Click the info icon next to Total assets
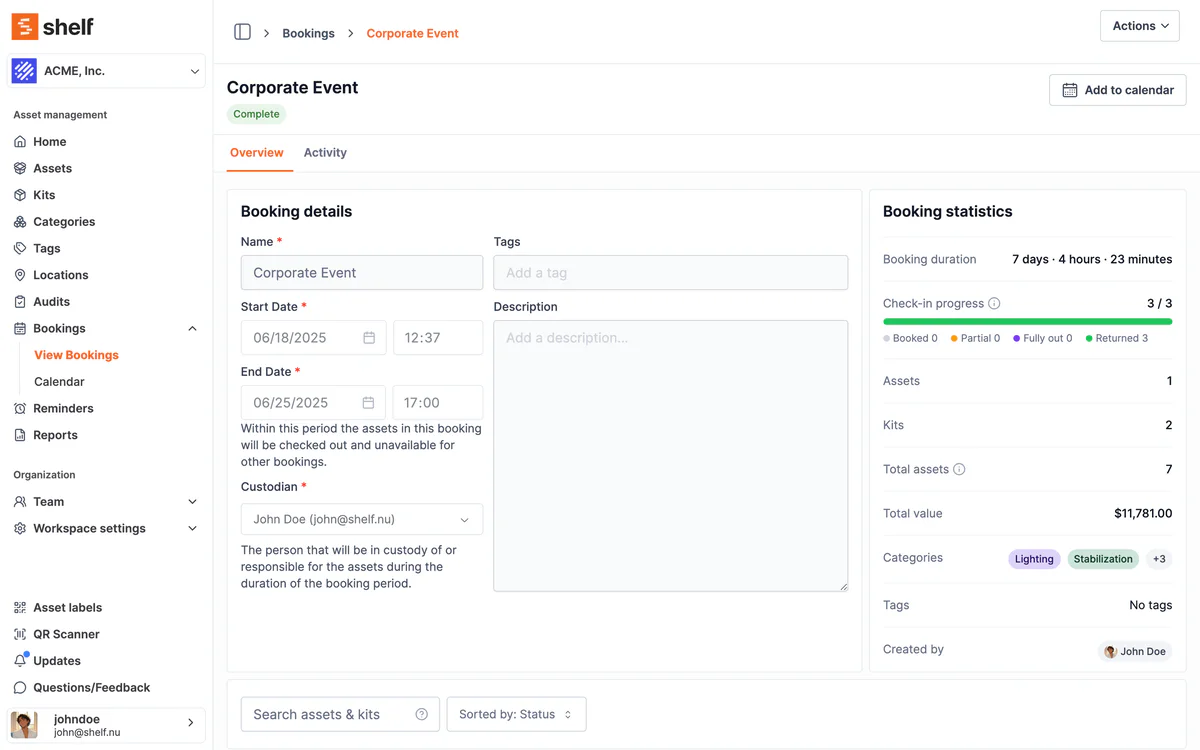 click(959, 469)
